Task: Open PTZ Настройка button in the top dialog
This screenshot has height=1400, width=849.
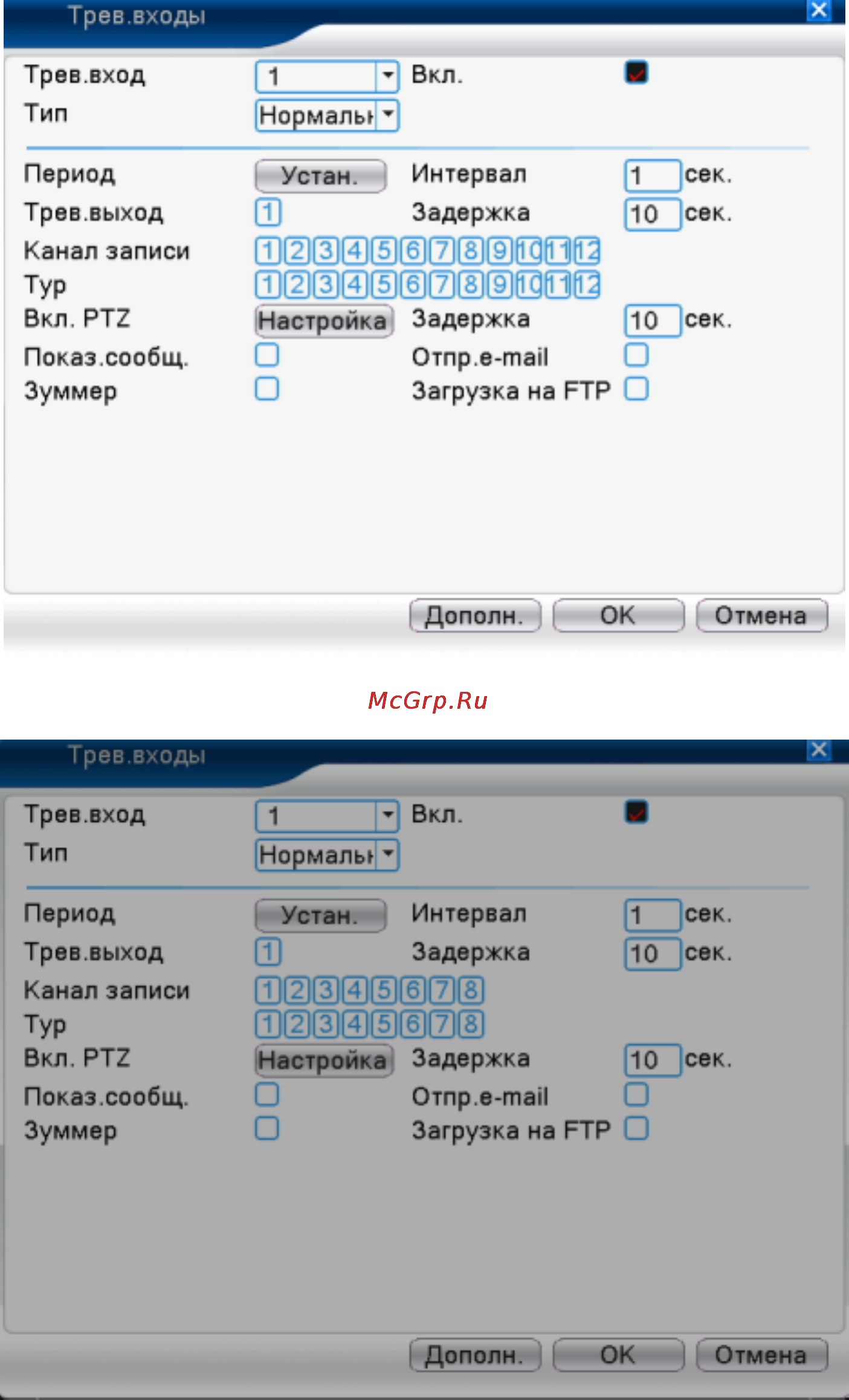Action: click(x=324, y=321)
